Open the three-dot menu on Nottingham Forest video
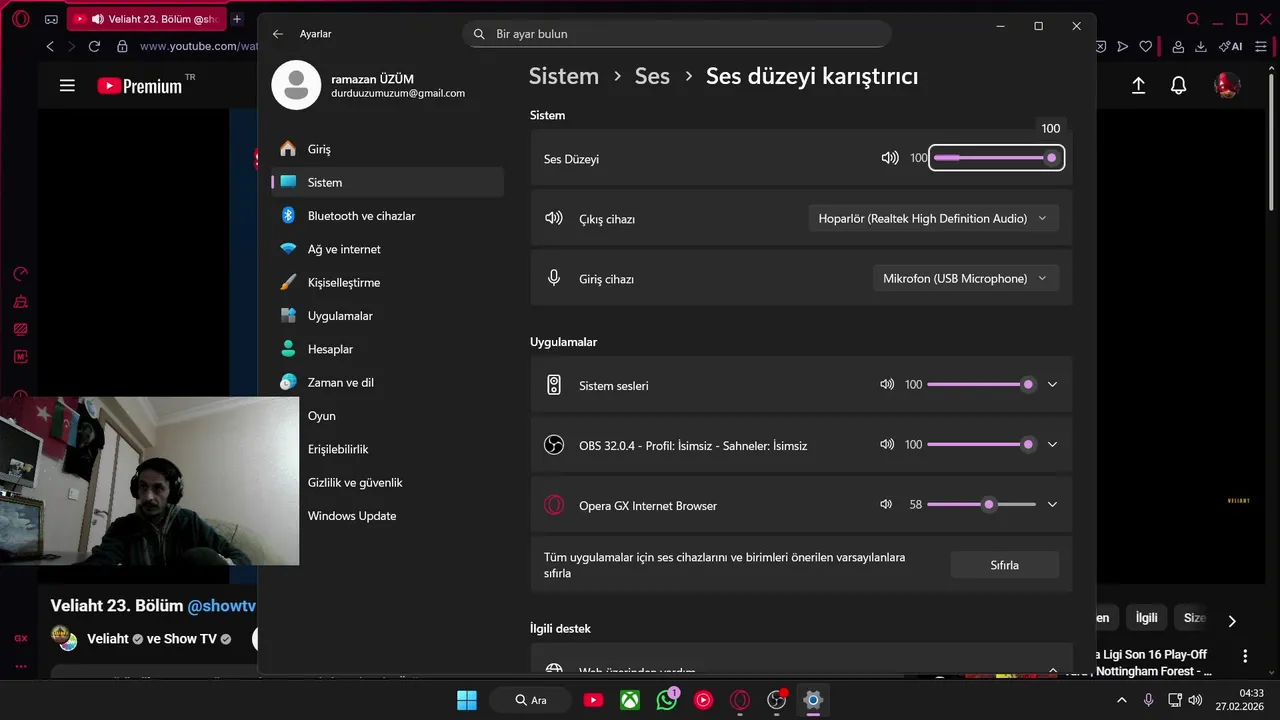The height and width of the screenshot is (720, 1280). click(x=1245, y=656)
